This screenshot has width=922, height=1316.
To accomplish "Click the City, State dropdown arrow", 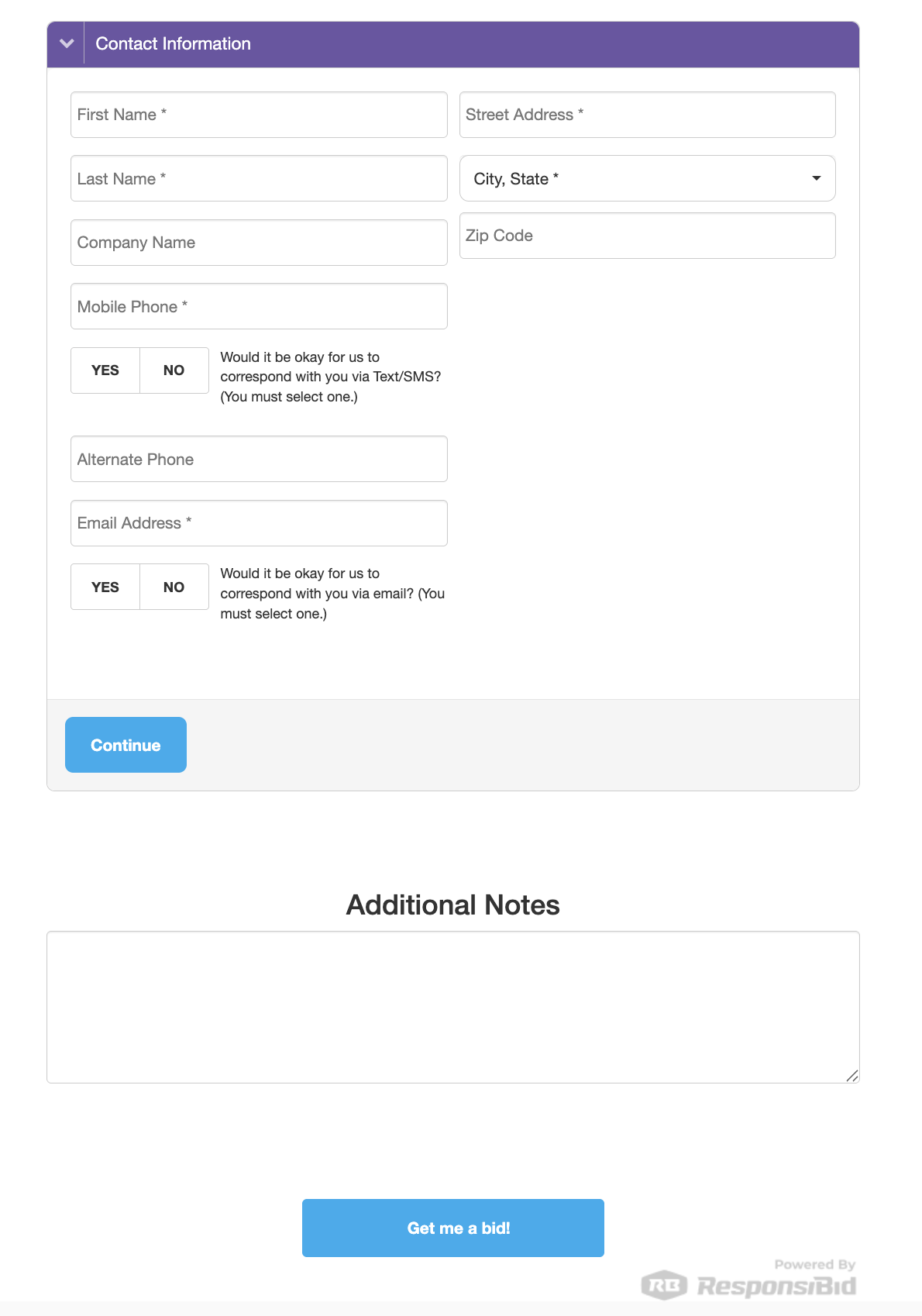I will pyautogui.click(x=816, y=178).
